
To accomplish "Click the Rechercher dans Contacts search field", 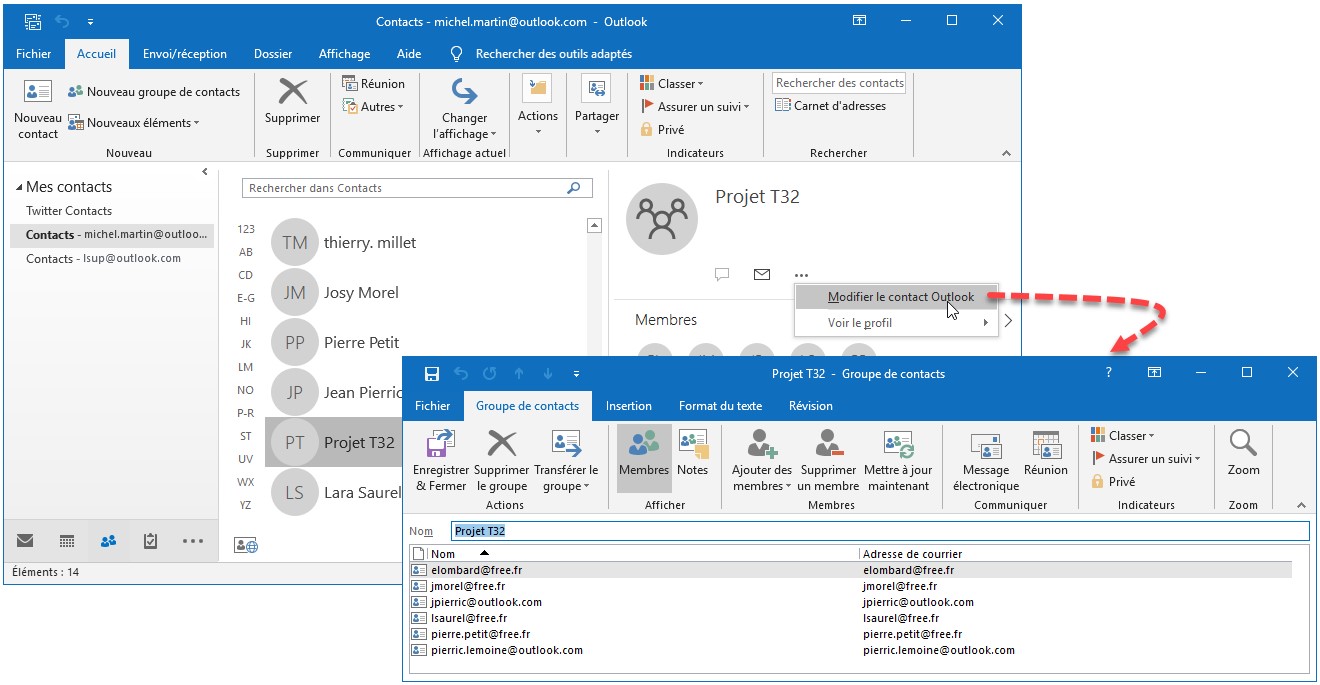I will coord(405,188).
